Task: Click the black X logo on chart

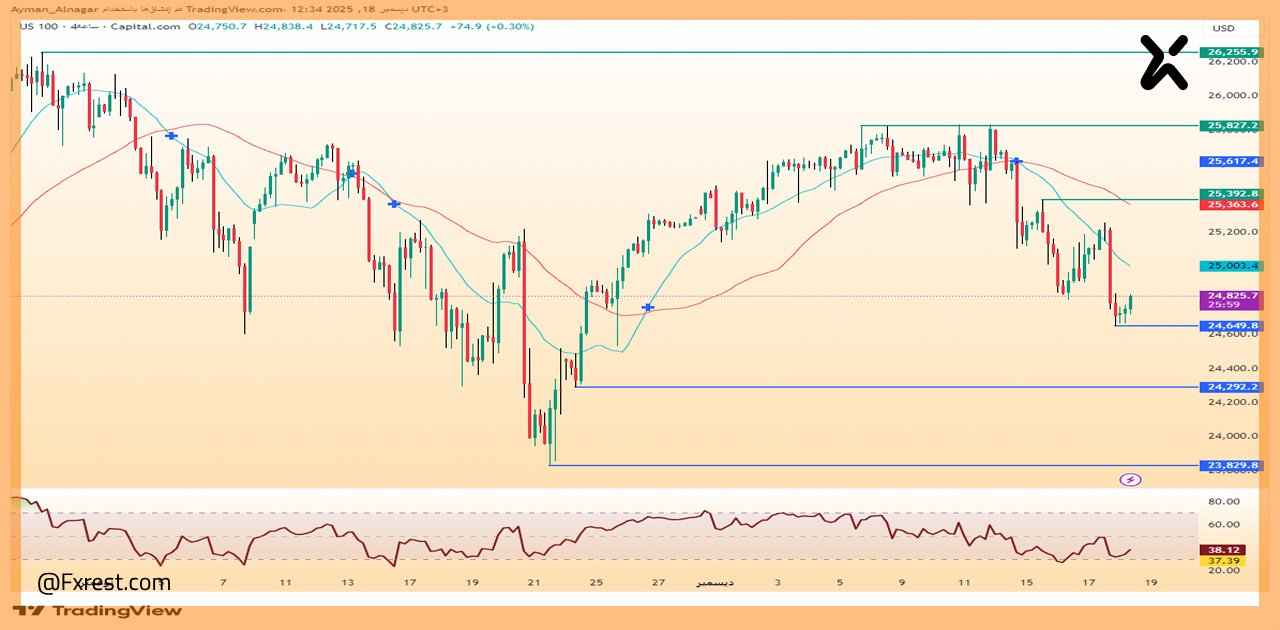Action: [1164, 62]
